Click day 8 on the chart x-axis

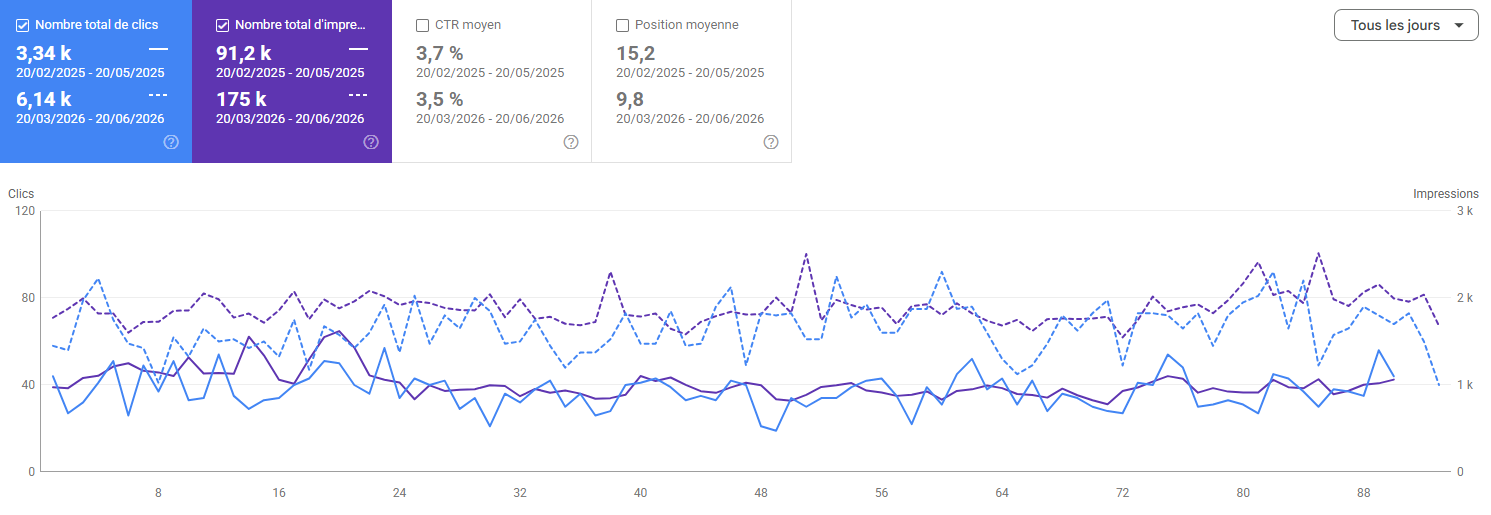(x=158, y=493)
